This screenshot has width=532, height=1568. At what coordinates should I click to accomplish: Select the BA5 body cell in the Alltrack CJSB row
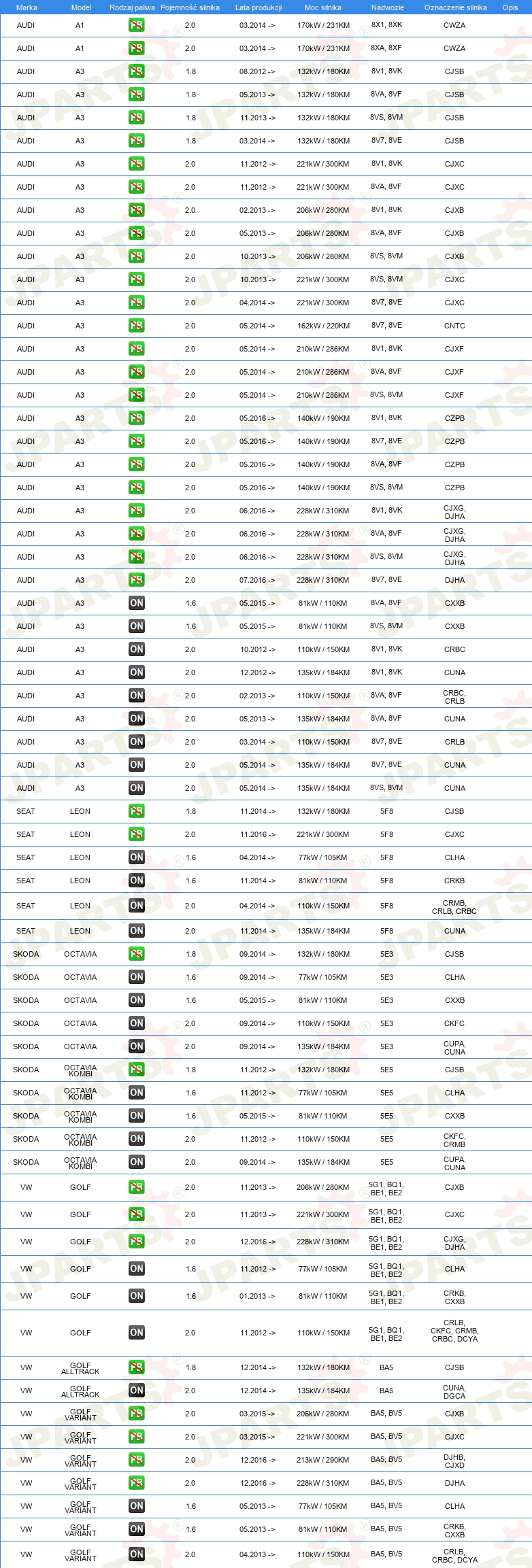coord(386,1367)
